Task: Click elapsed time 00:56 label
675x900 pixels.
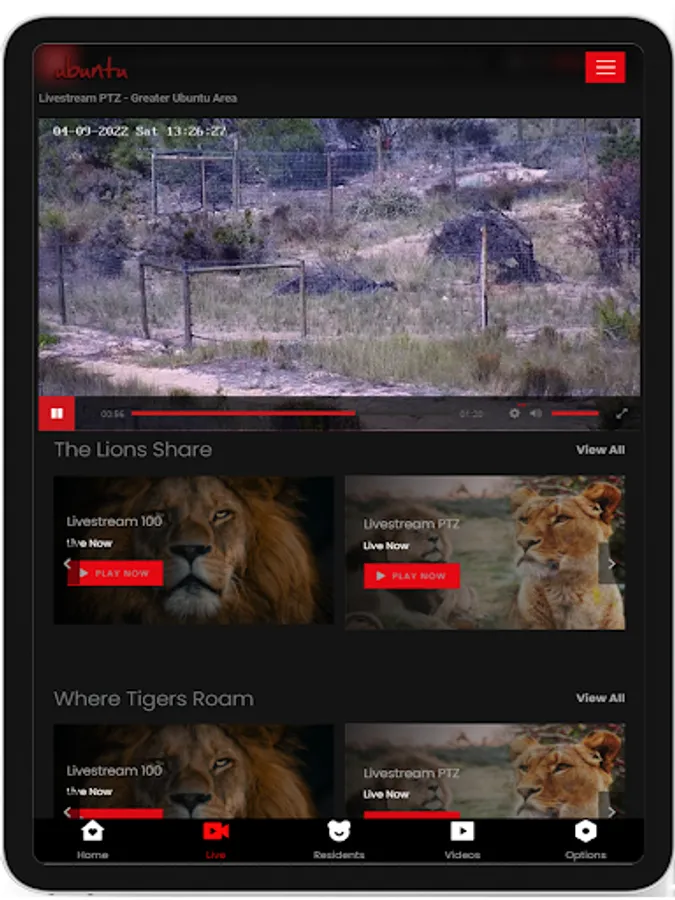Action: point(112,414)
